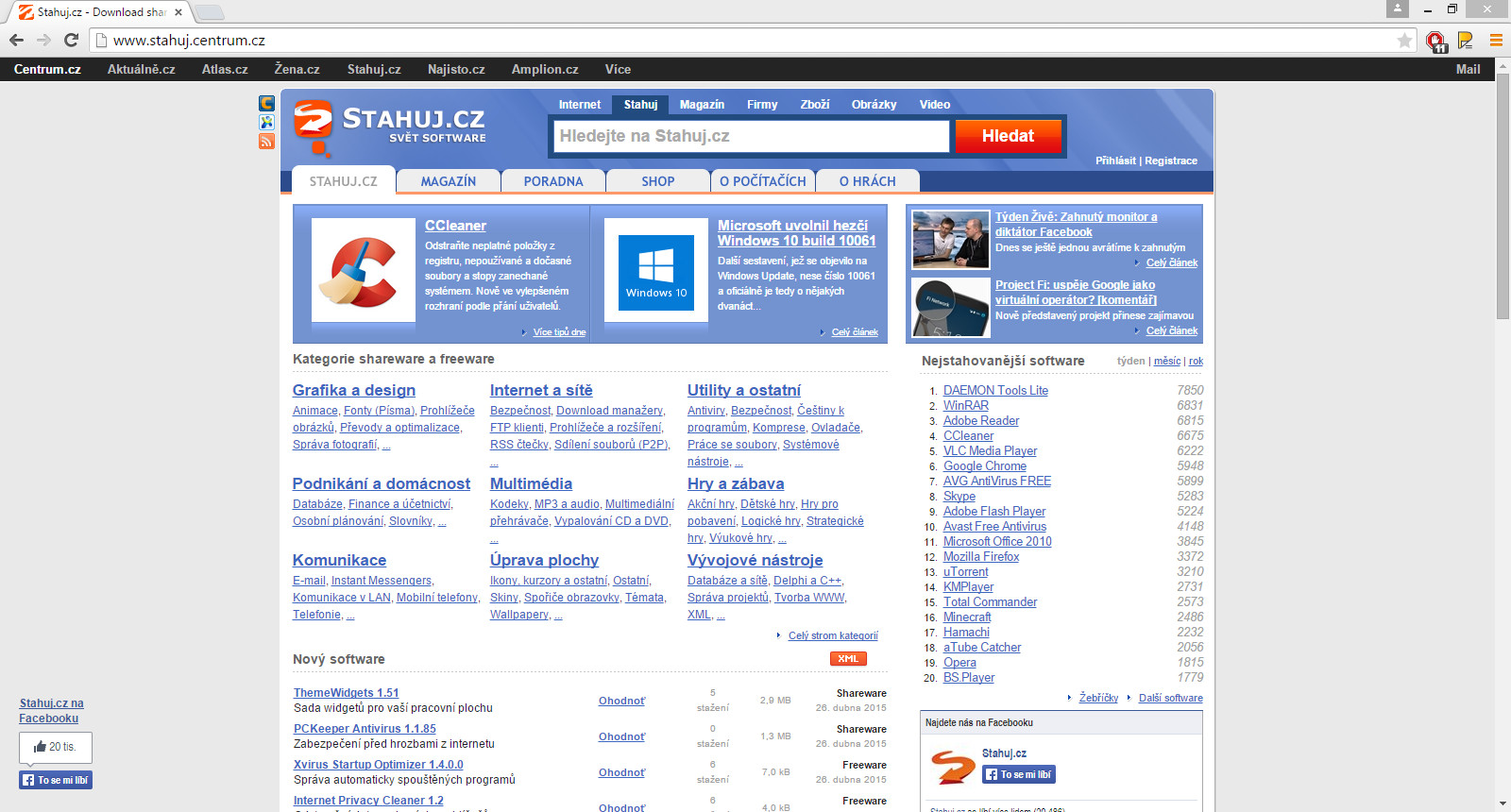Select the Internet search tab

pos(580,105)
